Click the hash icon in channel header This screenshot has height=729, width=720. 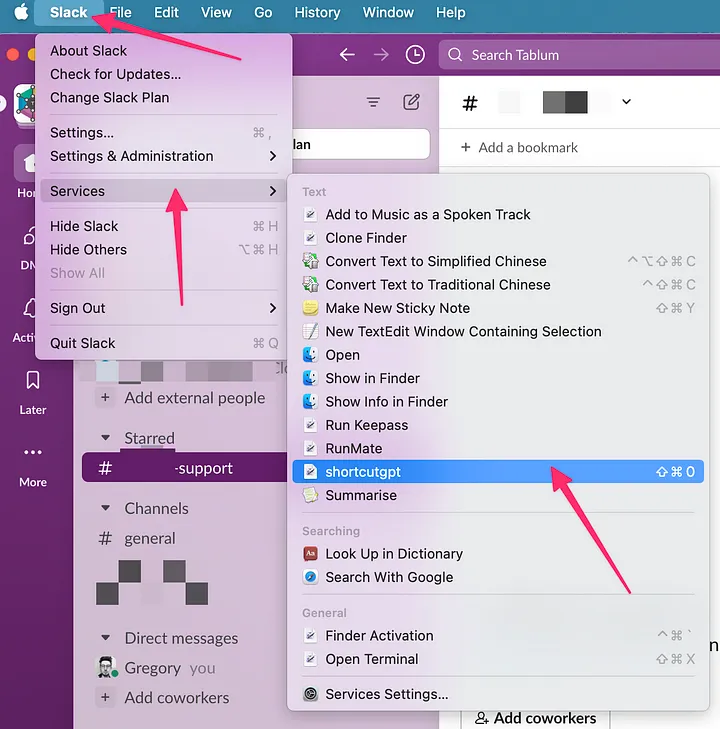point(470,103)
